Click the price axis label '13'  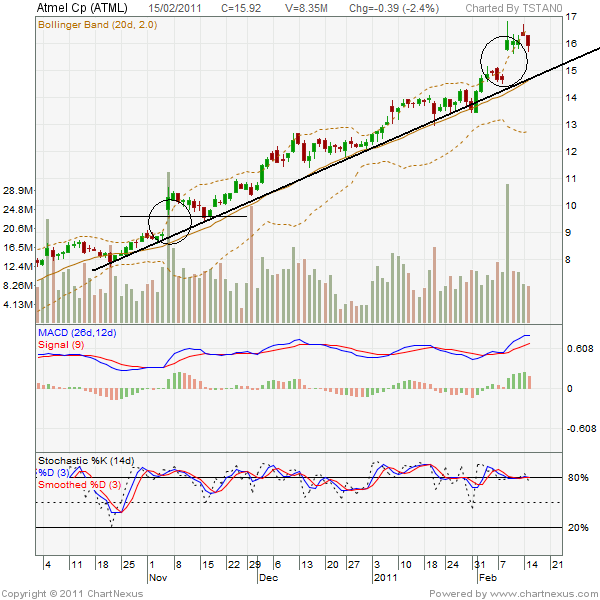point(571,125)
